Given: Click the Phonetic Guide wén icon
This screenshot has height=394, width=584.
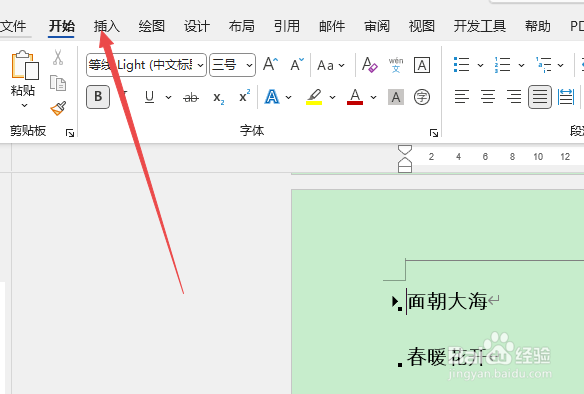Looking at the screenshot, I should (396, 65).
